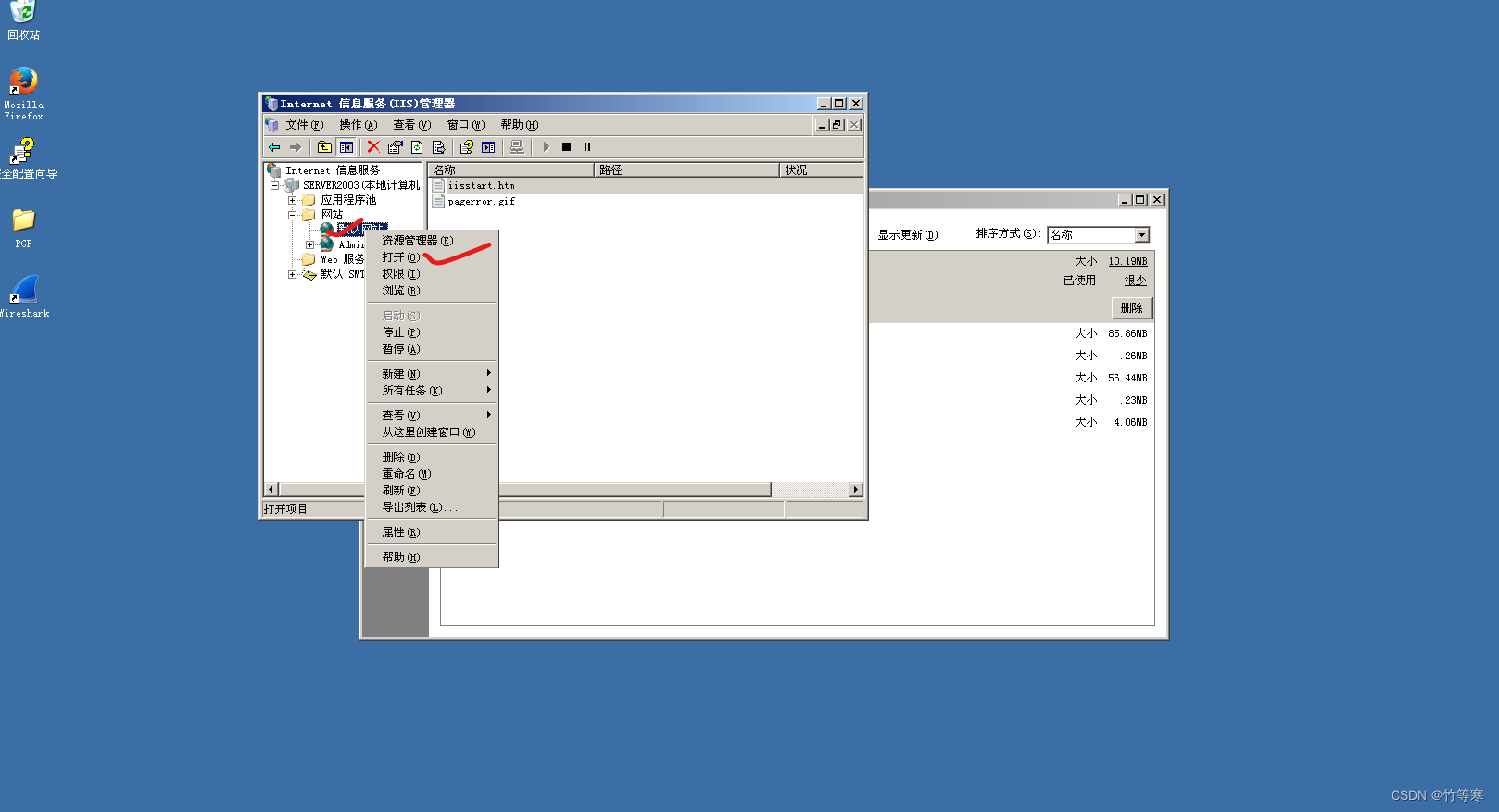1499x812 pixels.
Task: Click the Up one level toolbar icon
Action: click(324, 147)
